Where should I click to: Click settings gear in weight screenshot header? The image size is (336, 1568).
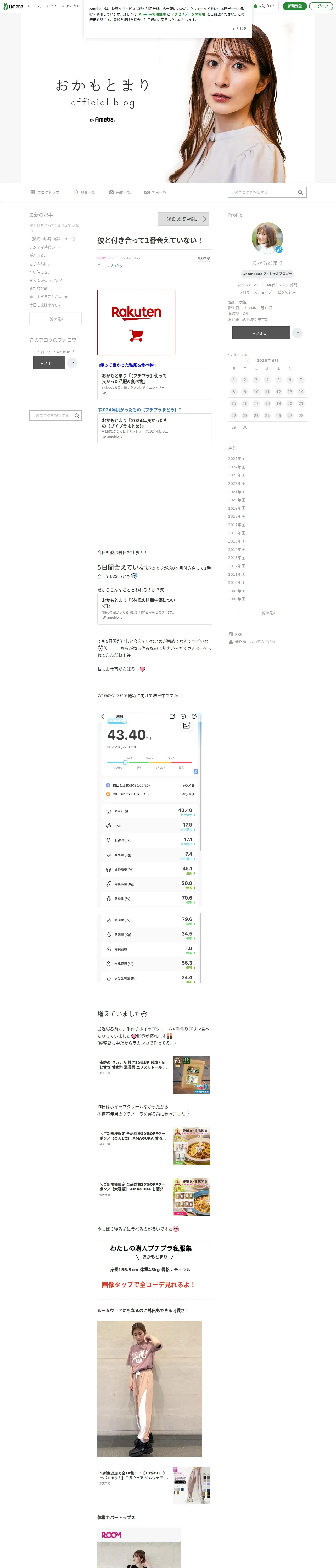[183, 716]
